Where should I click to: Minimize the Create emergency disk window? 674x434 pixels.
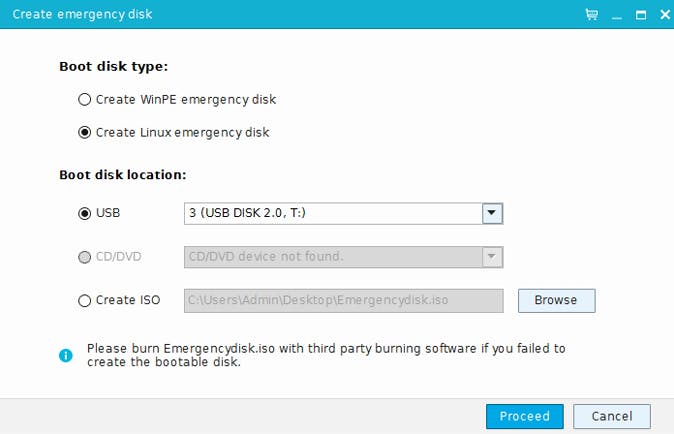(x=617, y=15)
